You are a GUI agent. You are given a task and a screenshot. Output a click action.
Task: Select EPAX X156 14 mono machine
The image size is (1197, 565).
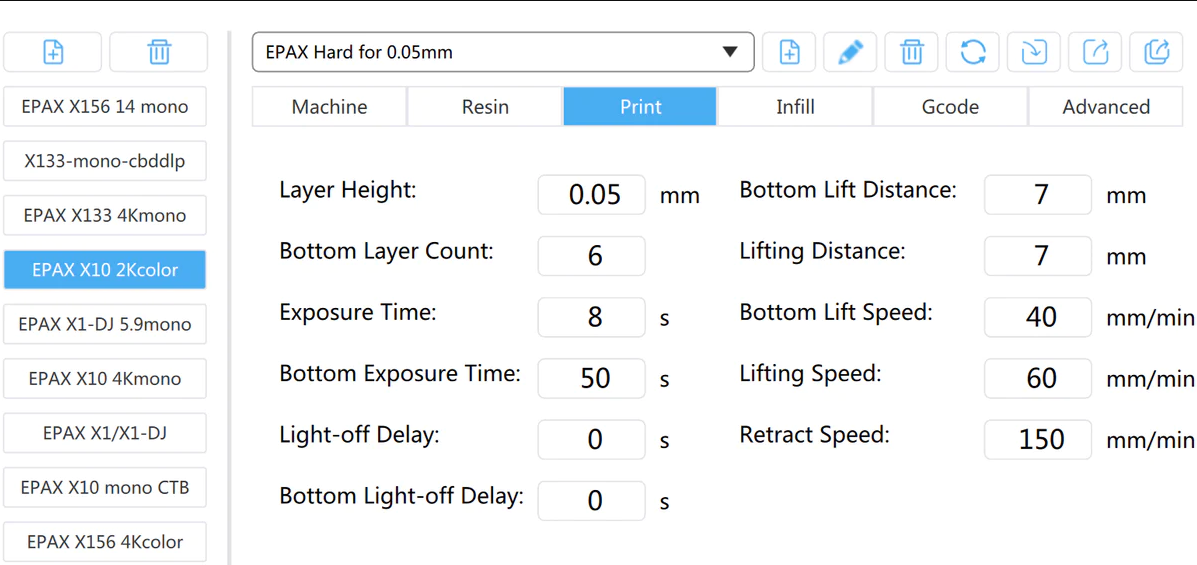(x=105, y=106)
